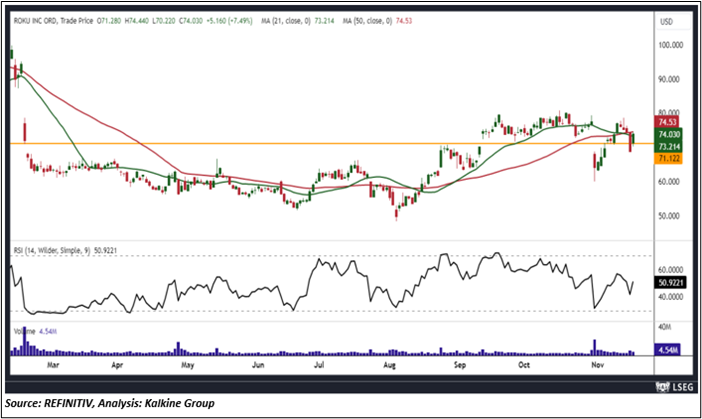Click the Jul label on time axis
The image size is (702, 419).
319,365
